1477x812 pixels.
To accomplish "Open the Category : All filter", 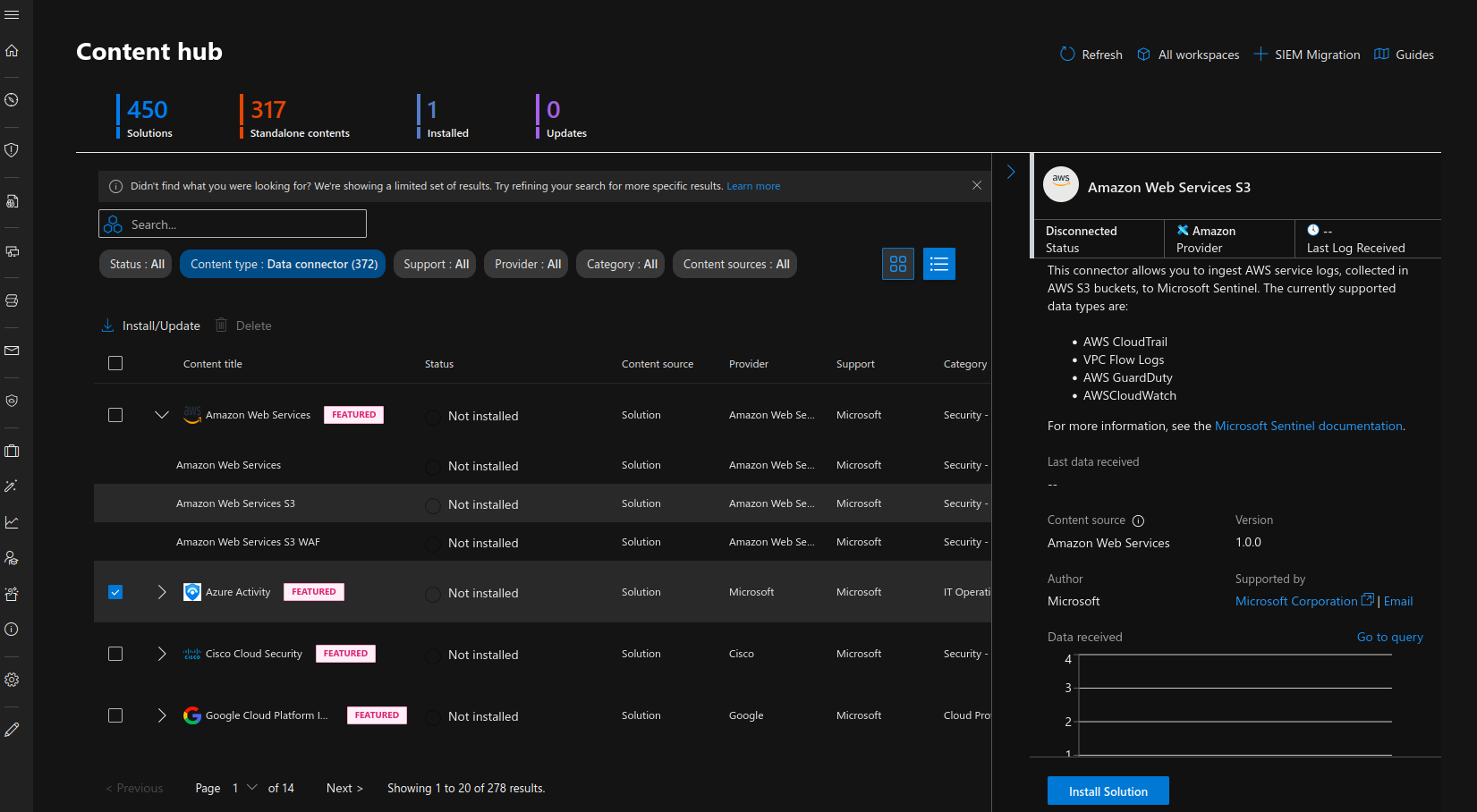I will [x=620, y=264].
